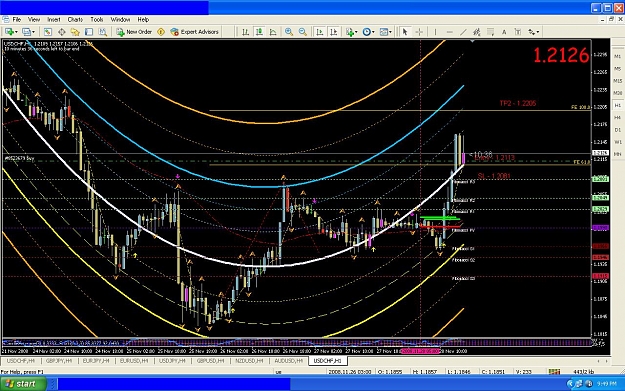
Task: Click the pink highlighted date on time axis
Action: tap(420, 351)
